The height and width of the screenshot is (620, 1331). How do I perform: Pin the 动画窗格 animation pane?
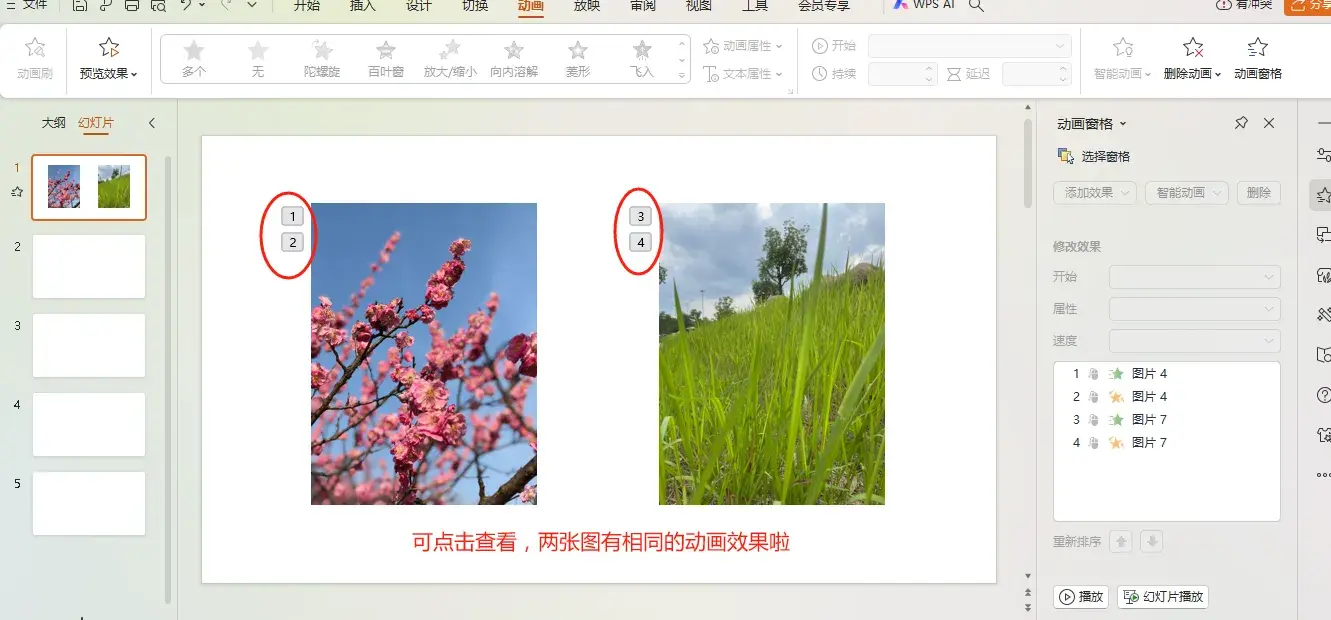(x=1241, y=122)
